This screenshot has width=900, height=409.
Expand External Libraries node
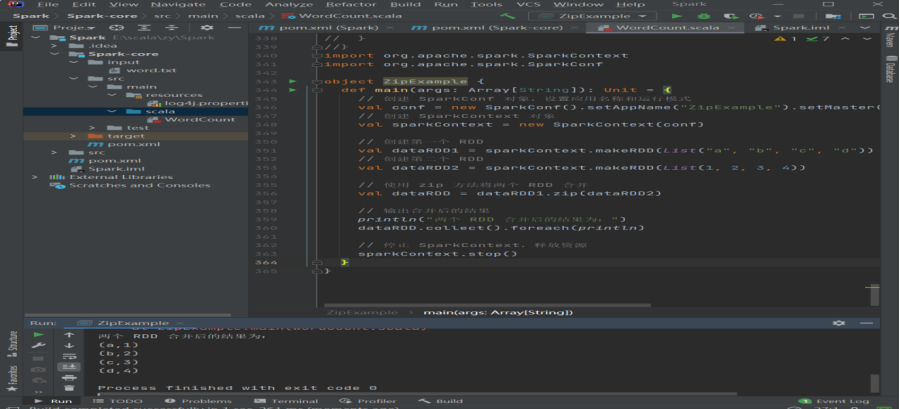pyautogui.click(x=35, y=177)
